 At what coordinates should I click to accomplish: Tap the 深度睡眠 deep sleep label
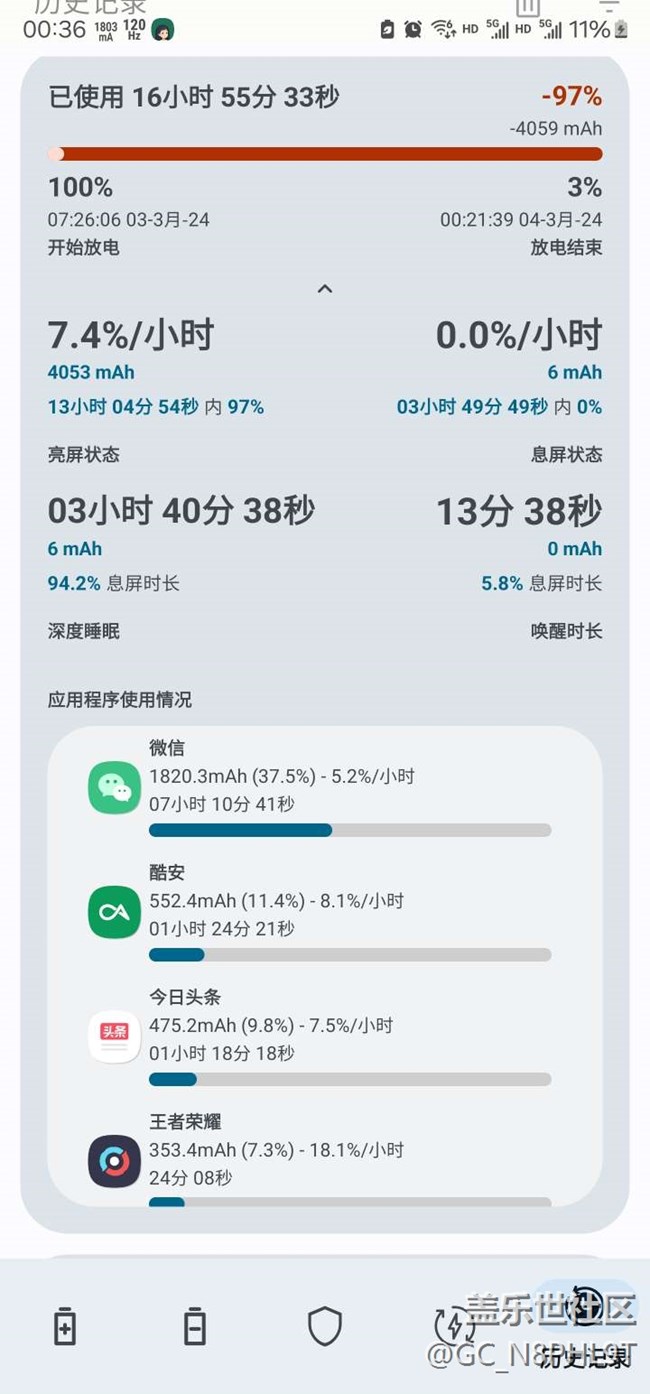84,632
